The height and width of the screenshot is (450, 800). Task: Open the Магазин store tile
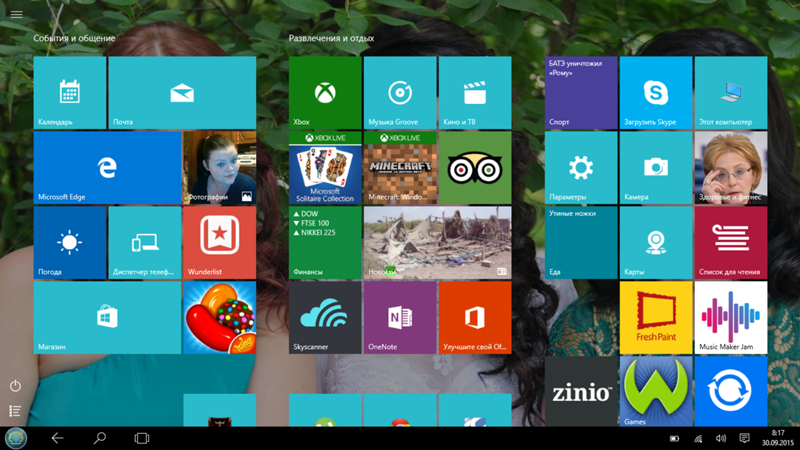coord(107,317)
